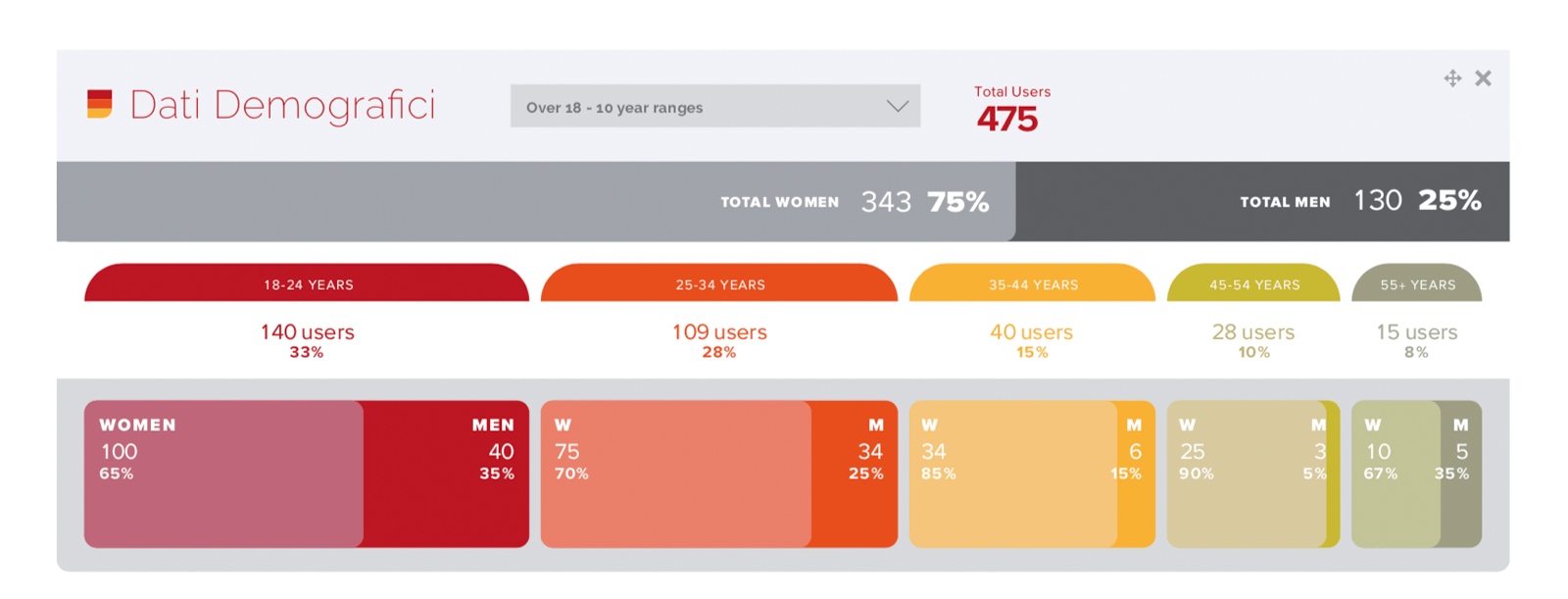Viewport: 1568px width, 599px height.
Task: Select the 45-54 Years tab
Action: click(x=1253, y=283)
